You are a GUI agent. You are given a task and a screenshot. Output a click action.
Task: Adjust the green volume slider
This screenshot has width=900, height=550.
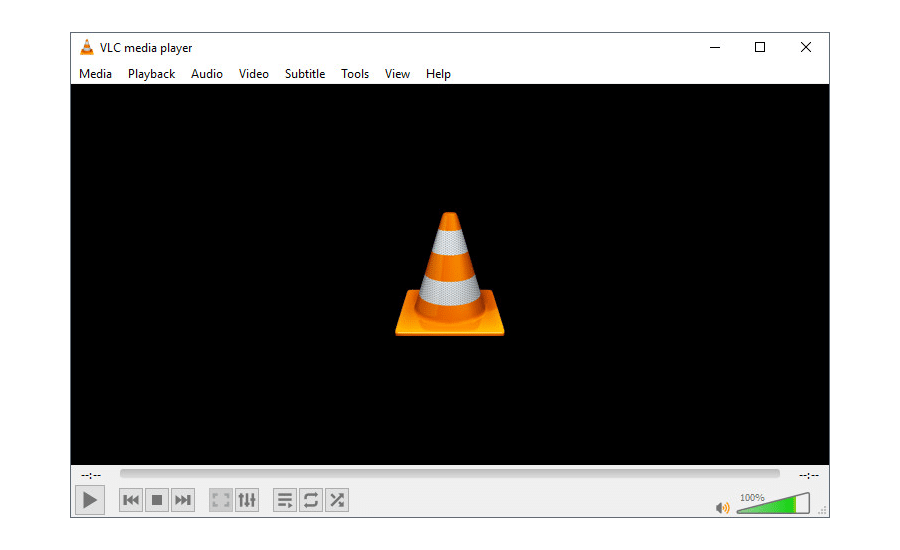point(772,504)
